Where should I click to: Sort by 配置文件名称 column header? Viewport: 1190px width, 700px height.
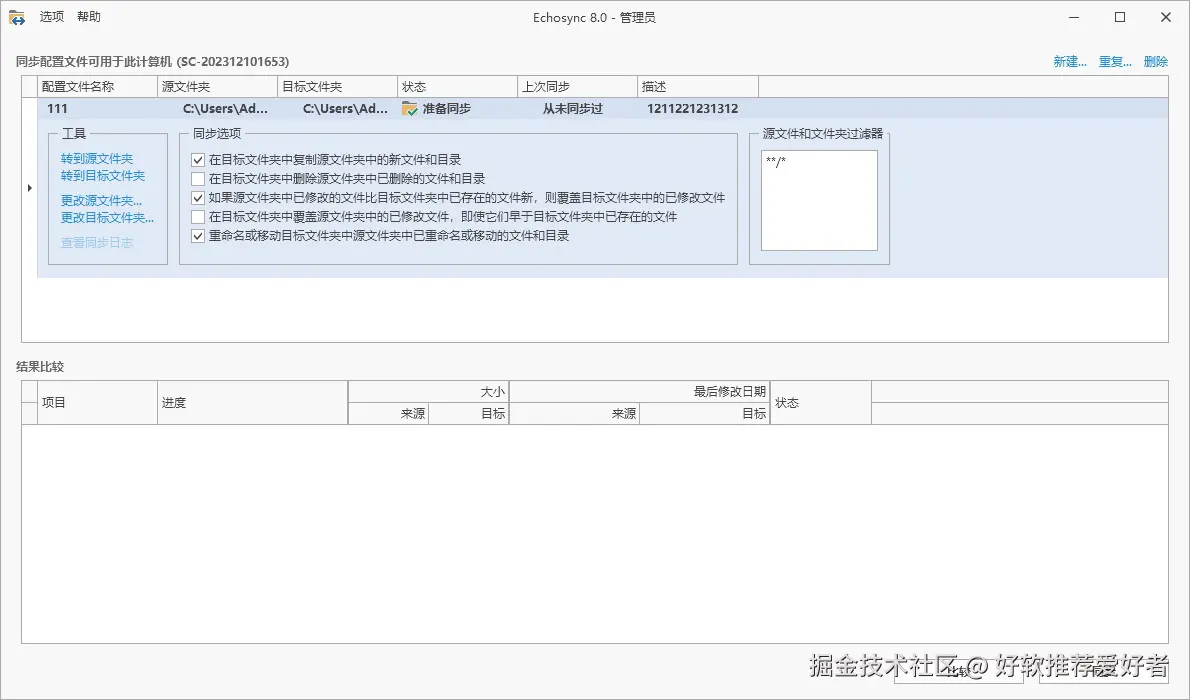click(97, 87)
